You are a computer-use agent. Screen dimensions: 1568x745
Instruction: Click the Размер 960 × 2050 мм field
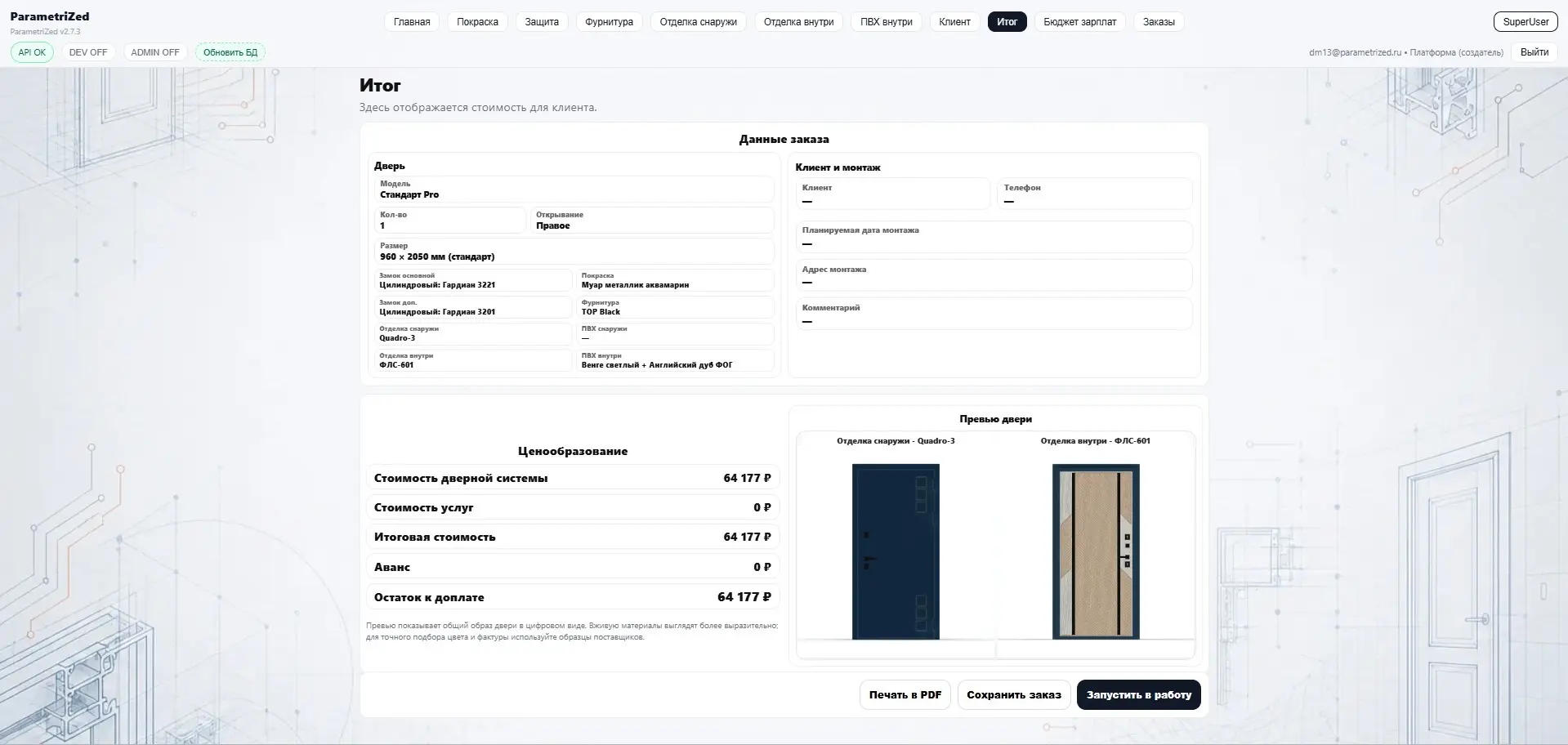pos(574,252)
